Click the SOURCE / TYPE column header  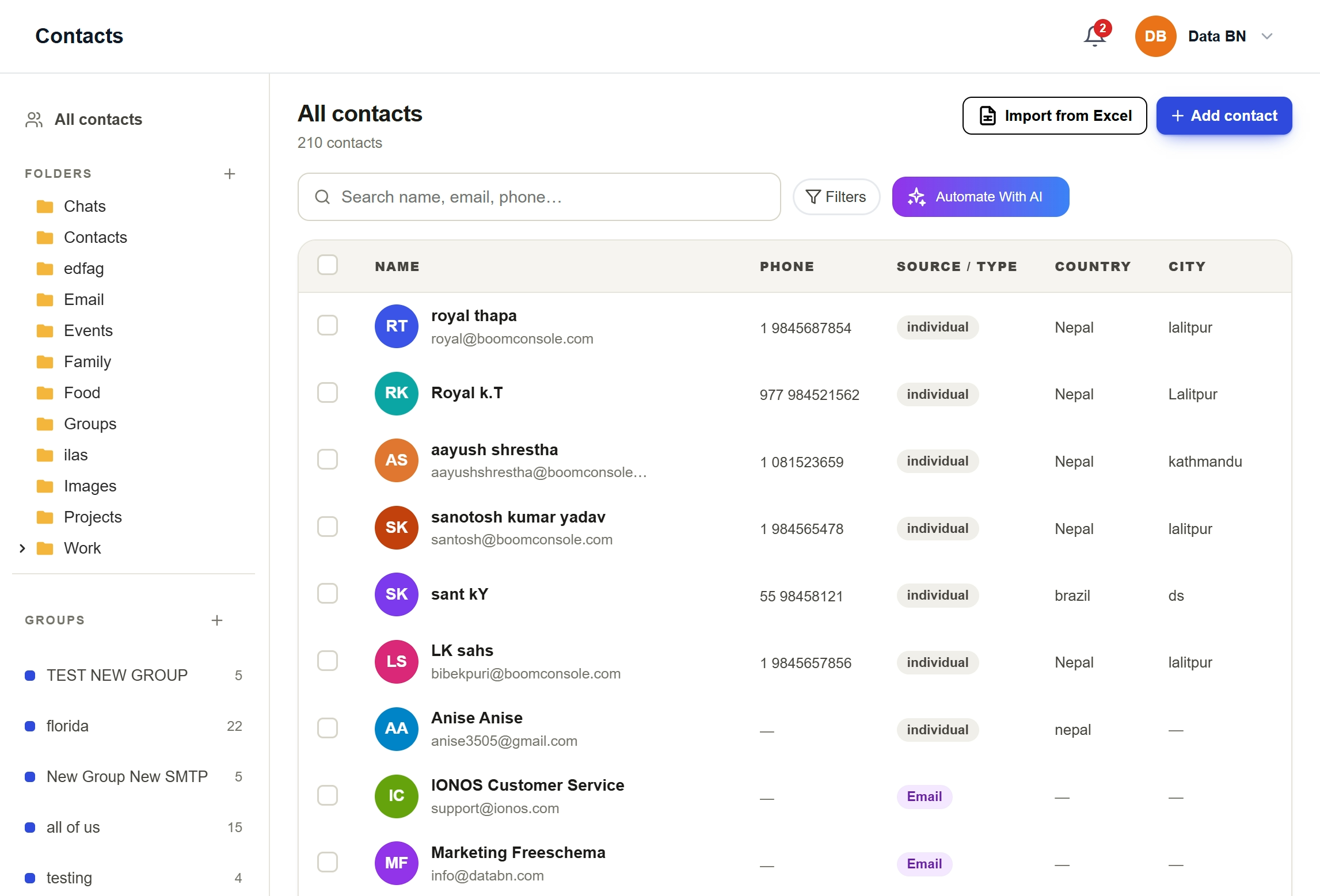(957, 266)
